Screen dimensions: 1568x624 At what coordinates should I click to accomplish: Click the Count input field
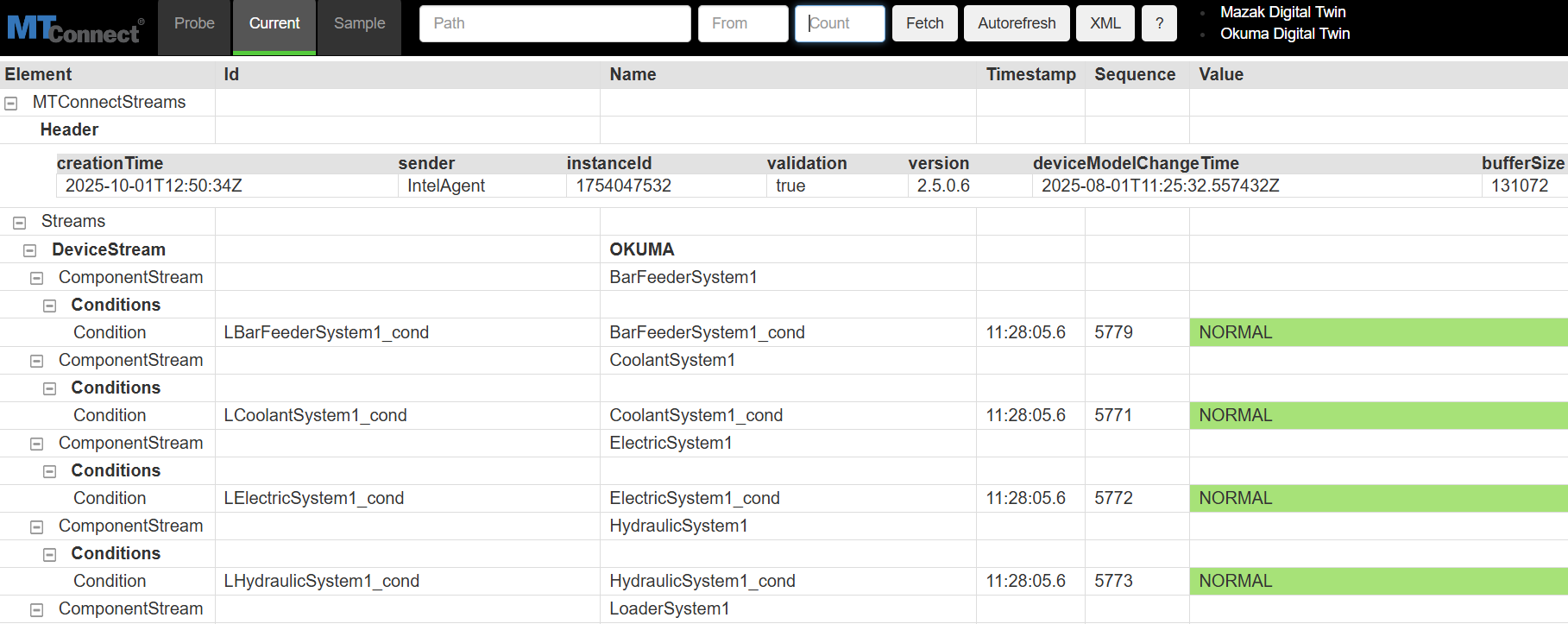(840, 24)
